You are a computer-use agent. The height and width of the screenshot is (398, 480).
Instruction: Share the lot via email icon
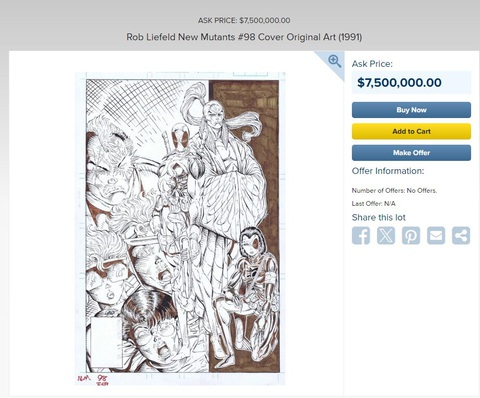(436, 236)
